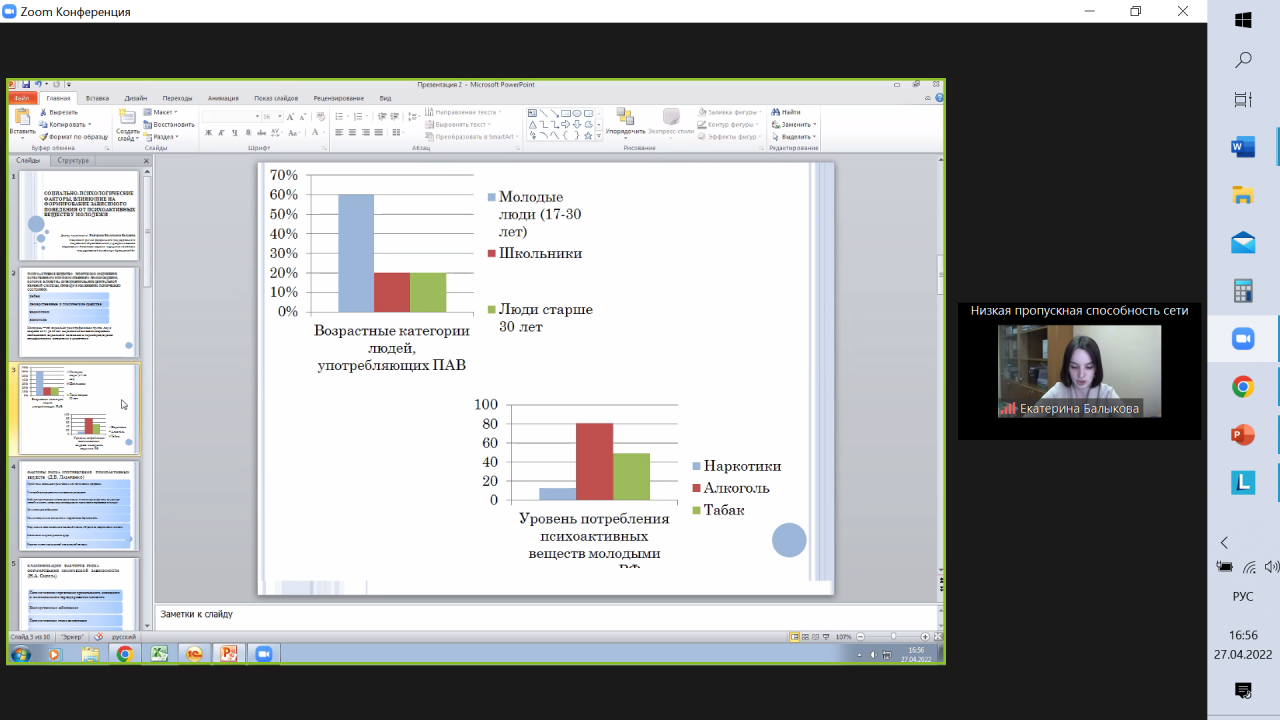Screen dimensions: 1280x720
Task: Switch to the Insert (Вставка) ribbon tab
Action: 97,98
